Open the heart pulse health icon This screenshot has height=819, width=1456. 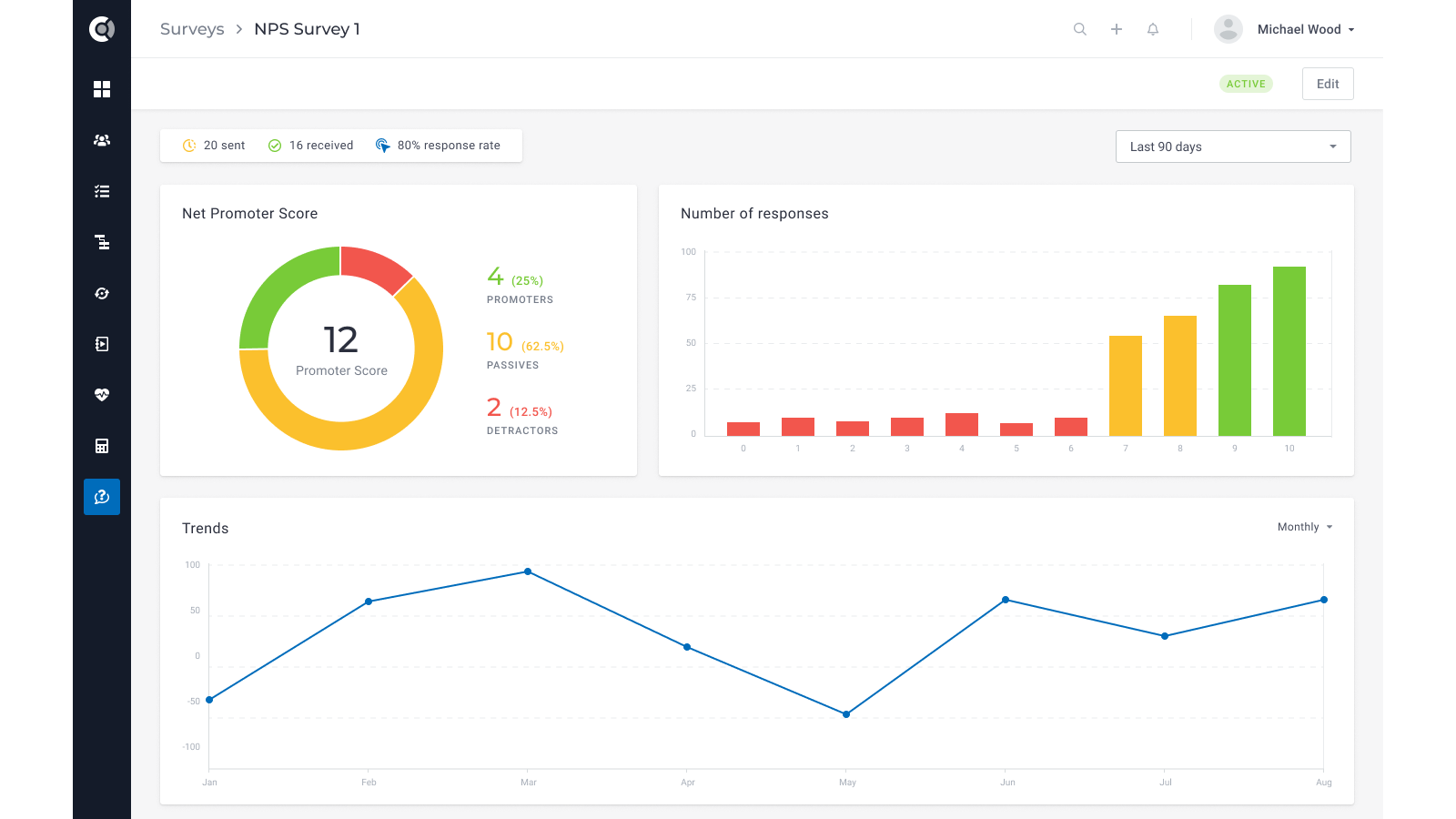(102, 395)
